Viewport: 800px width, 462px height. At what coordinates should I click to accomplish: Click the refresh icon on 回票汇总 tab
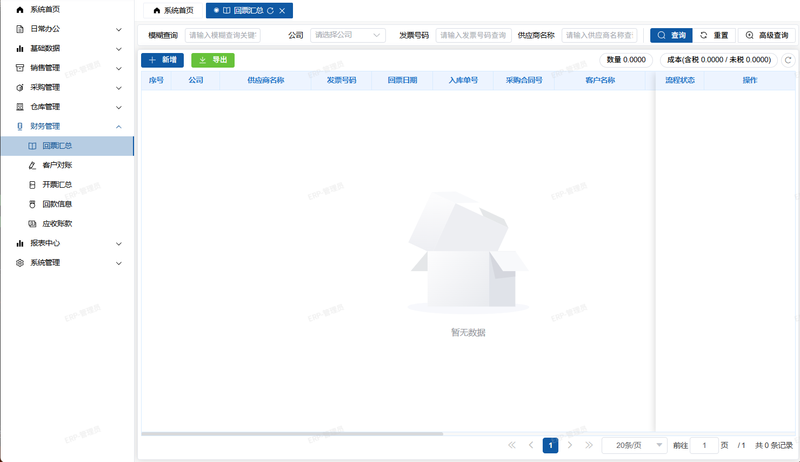[x=271, y=10]
